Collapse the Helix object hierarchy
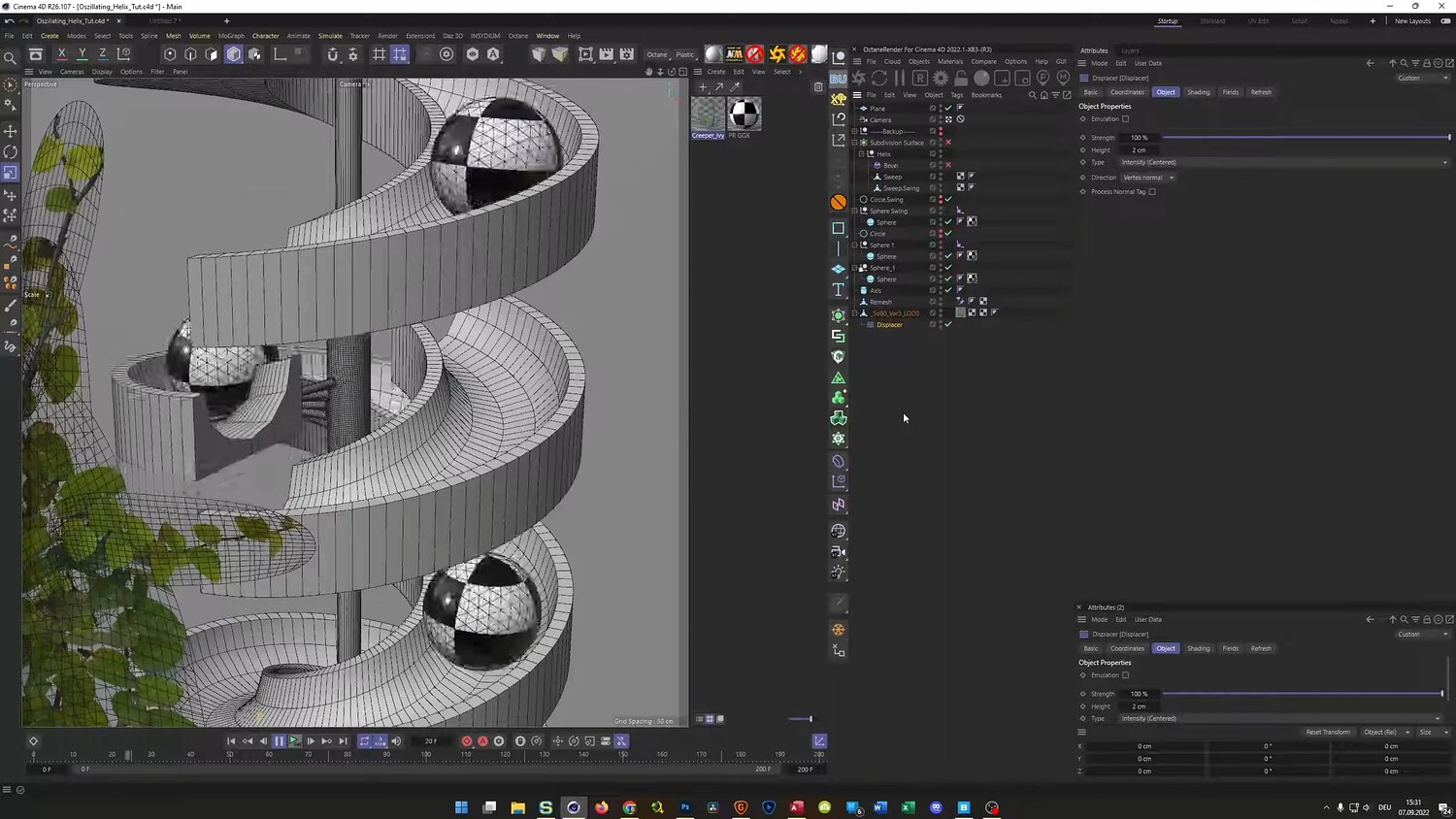Viewport: 1456px width, 819px height. pyautogui.click(x=862, y=153)
